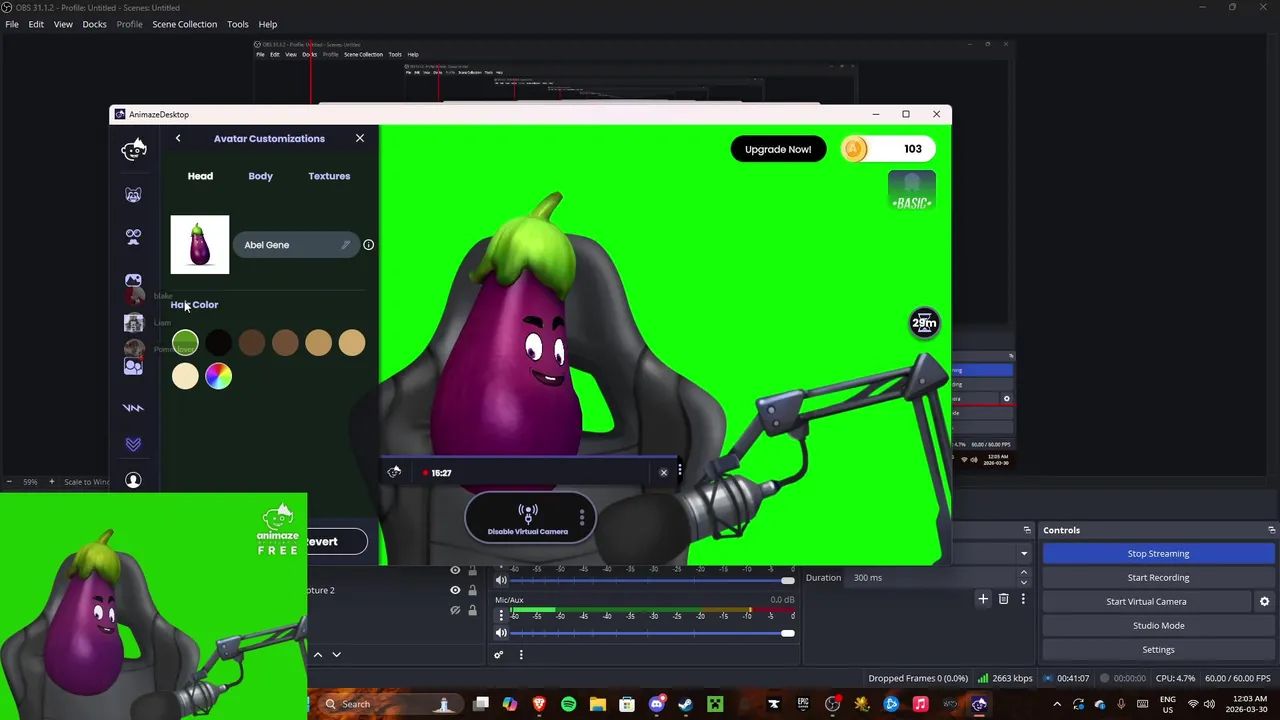This screenshot has height=720, width=1280.
Task: Float the Controls dock using its header icon
Action: [x=1271, y=530]
